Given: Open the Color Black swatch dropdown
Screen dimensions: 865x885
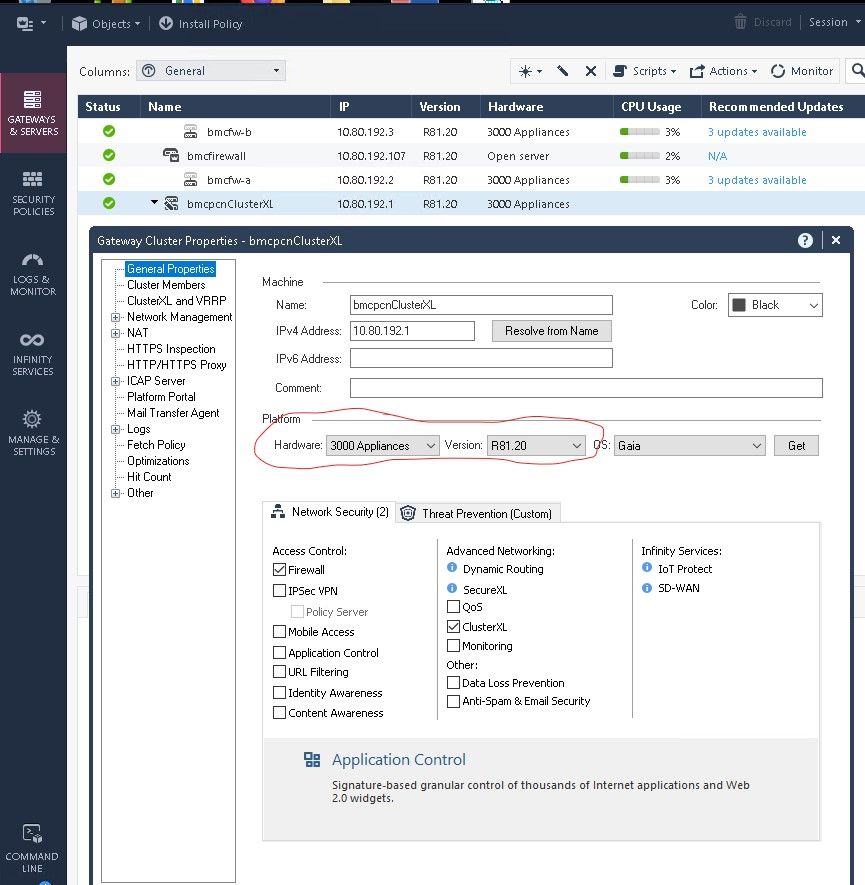Looking at the screenshot, I should (775, 305).
